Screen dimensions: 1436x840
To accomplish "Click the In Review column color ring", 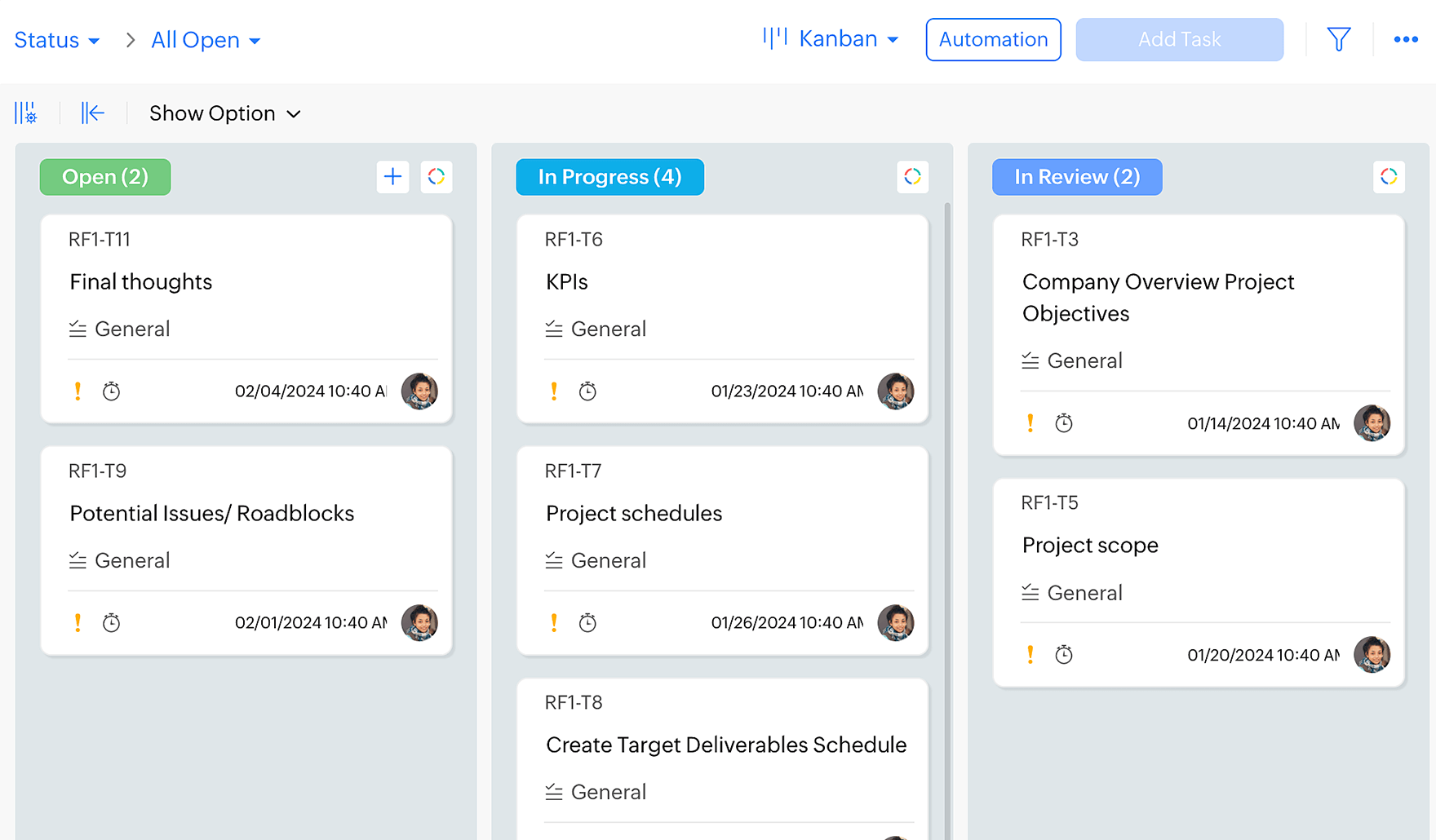I will (1388, 177).
